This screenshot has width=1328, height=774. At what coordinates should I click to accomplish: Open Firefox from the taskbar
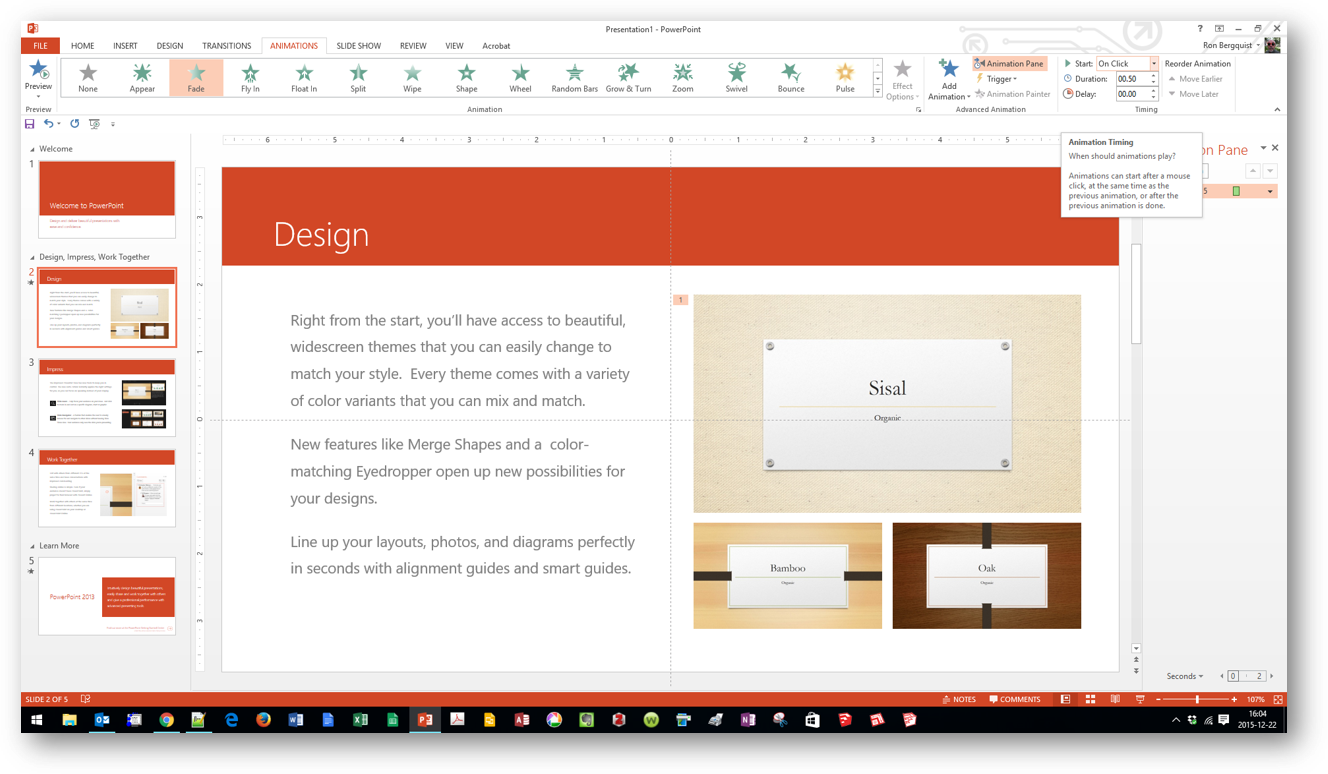point(263,720)
